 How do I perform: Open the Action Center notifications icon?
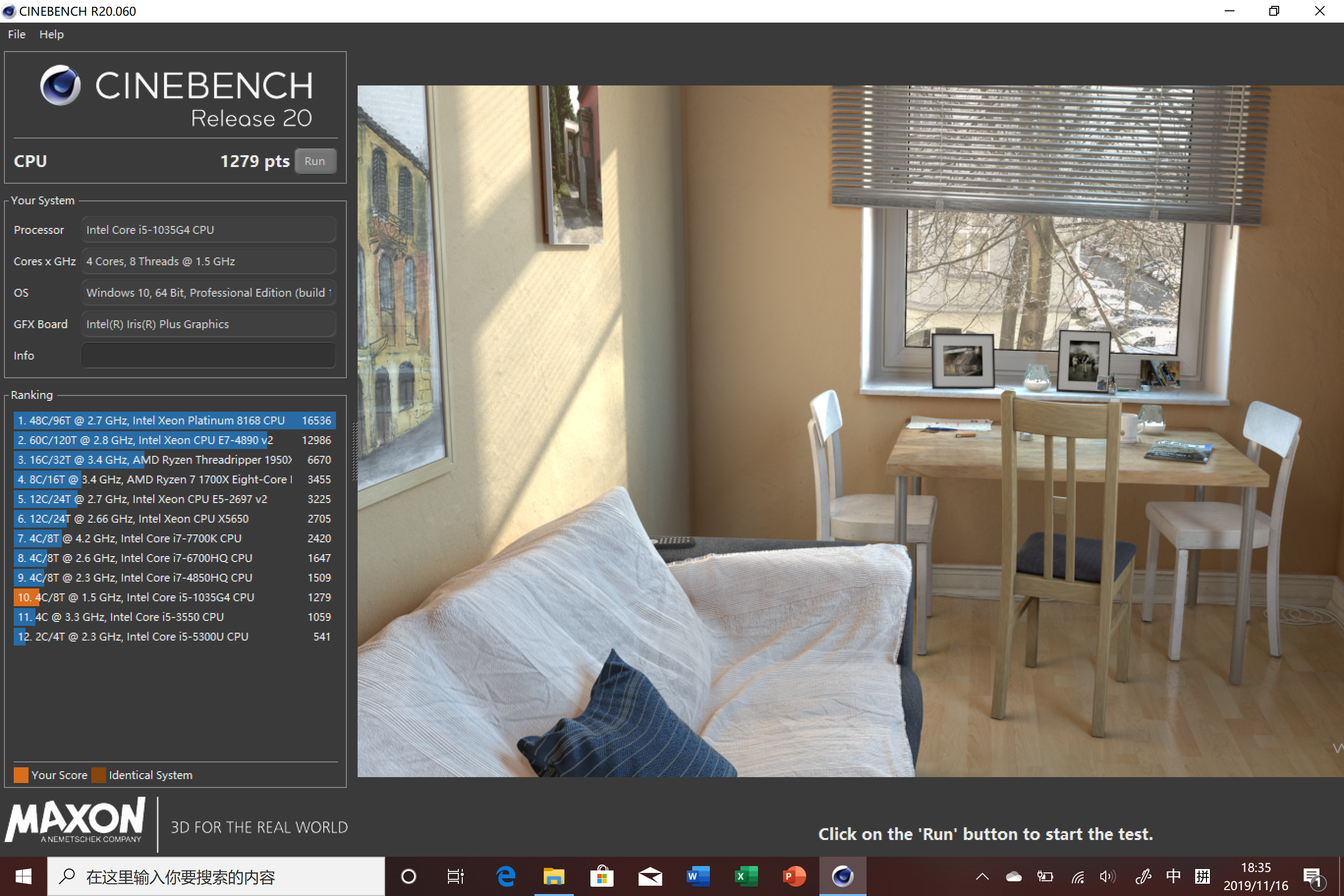coord(1313,877)
